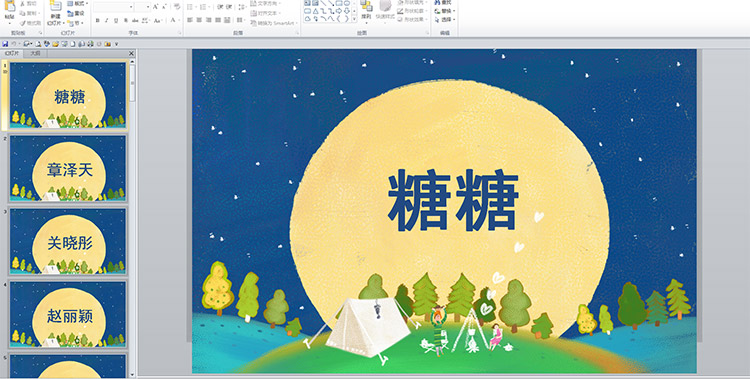Switch to the Outline (大纲) pane tab
This screenshot has width=750, height=379.
point(35,53)
